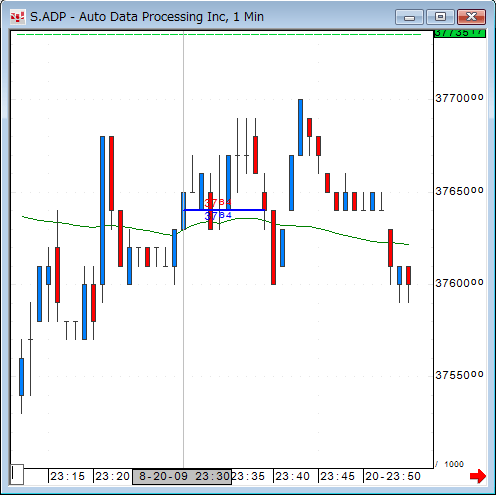Minimize the S.ADP chart window

(409, 17)
